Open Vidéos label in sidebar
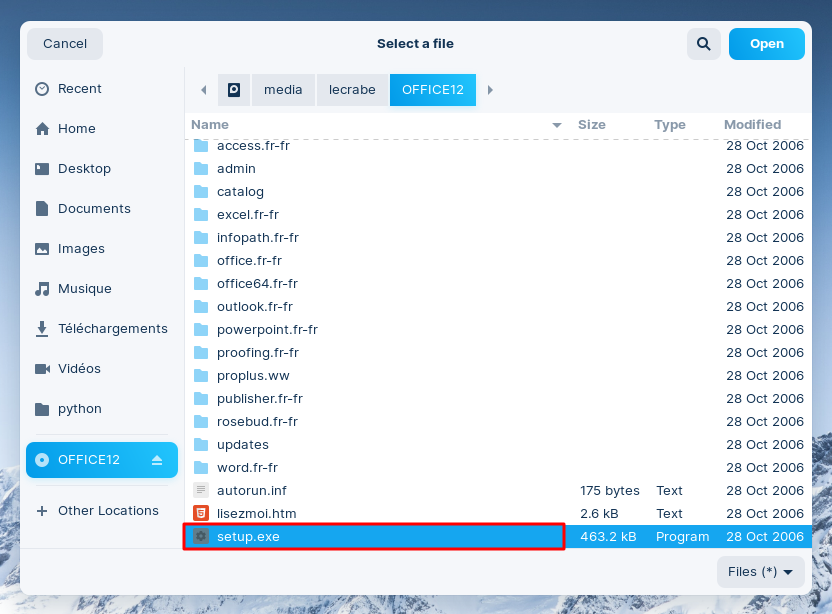This screenshot has height=614, width=832. coord(79,368)
